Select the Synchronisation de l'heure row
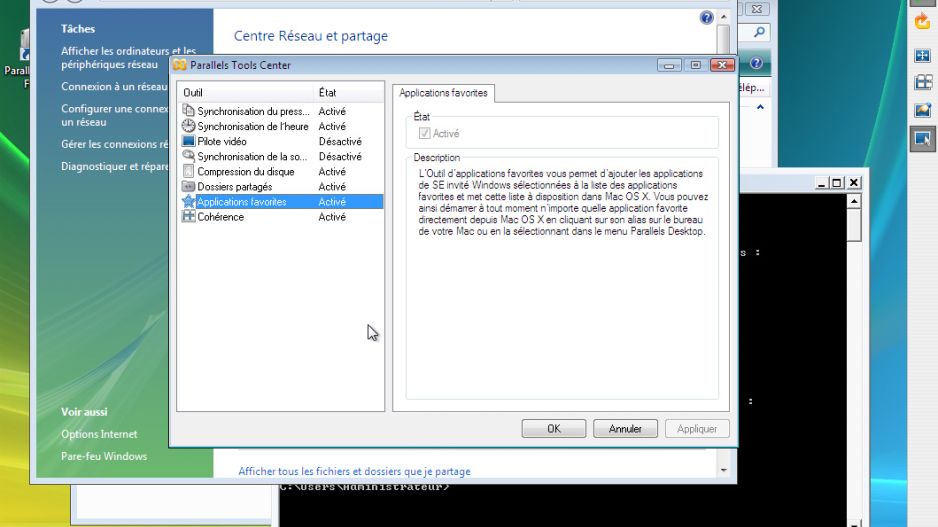This screenshot has height=527, width=938. [281, 126]
